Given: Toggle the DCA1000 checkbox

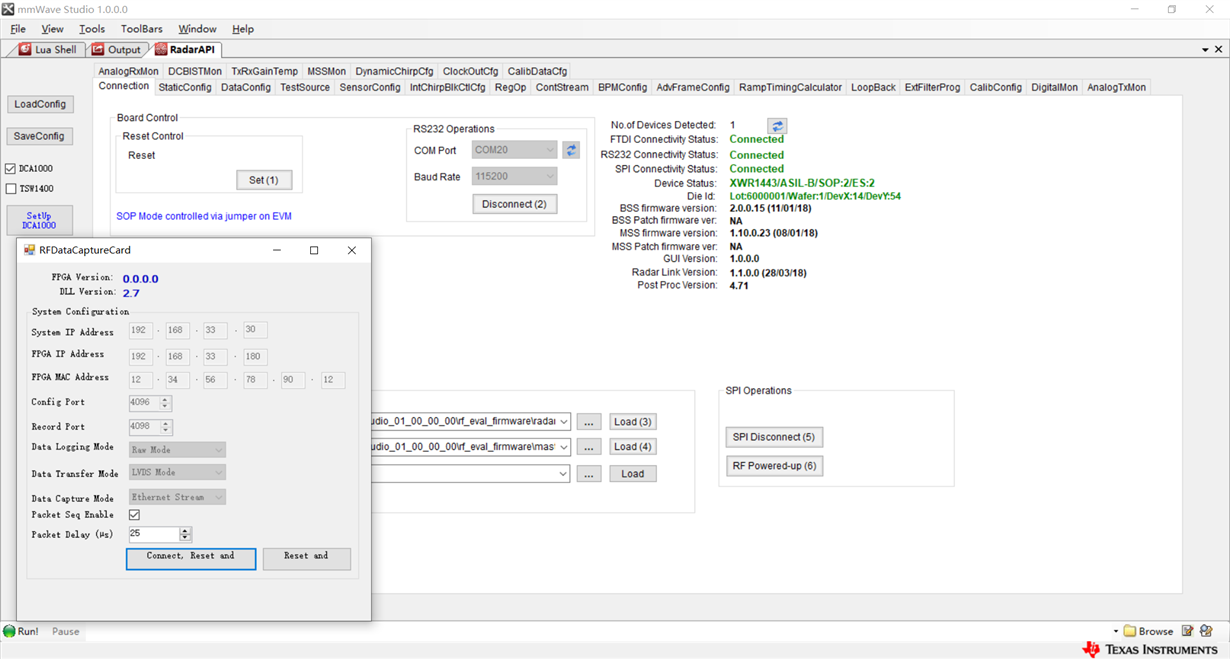Looking at the screenshot, I should [11, 169].
